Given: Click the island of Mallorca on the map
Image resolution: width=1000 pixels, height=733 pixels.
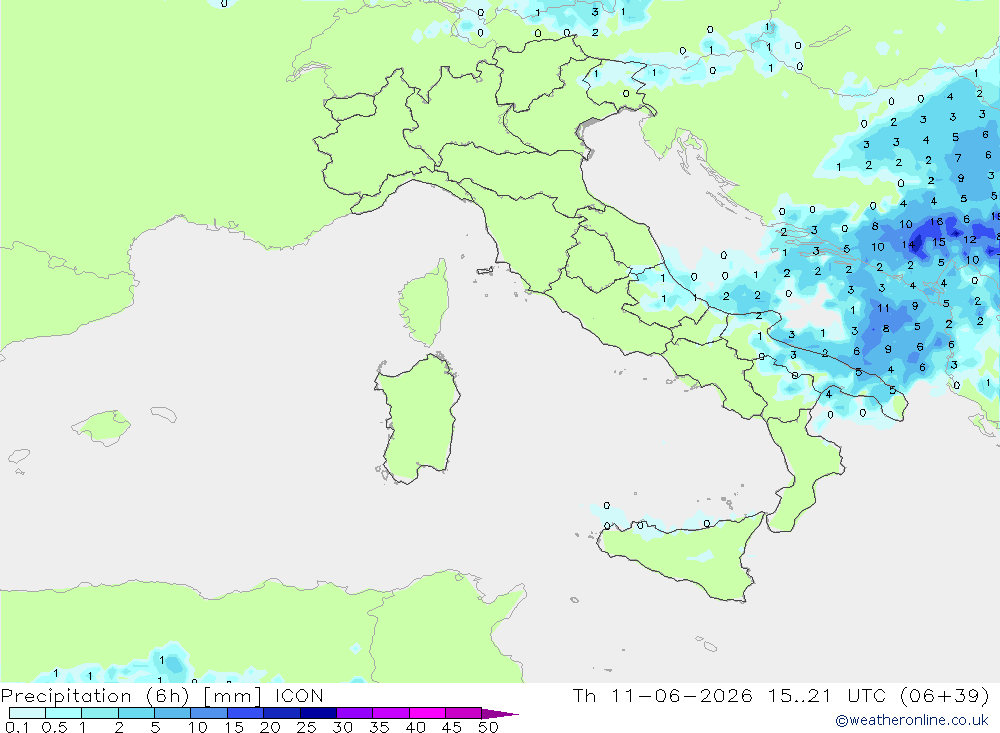Looking at the screenshot, I should point(101,427).
